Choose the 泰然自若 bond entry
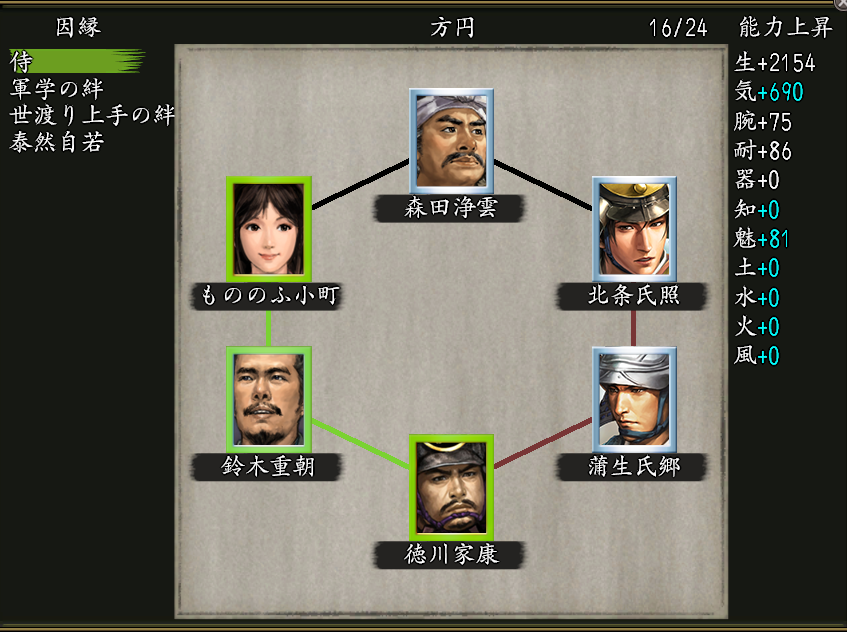 57,142
